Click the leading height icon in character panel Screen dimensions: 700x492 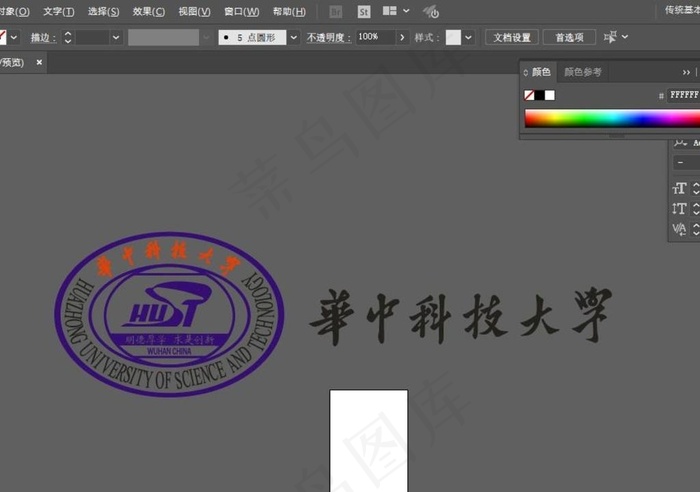click(x=679, y=208)
